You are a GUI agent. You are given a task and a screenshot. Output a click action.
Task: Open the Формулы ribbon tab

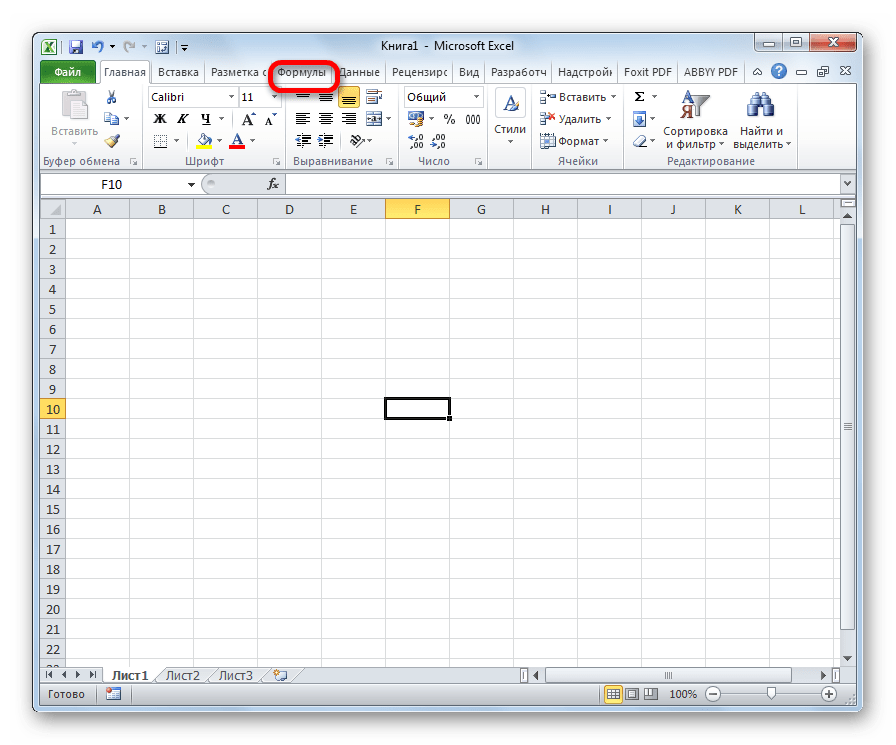[x=302, y=73]
